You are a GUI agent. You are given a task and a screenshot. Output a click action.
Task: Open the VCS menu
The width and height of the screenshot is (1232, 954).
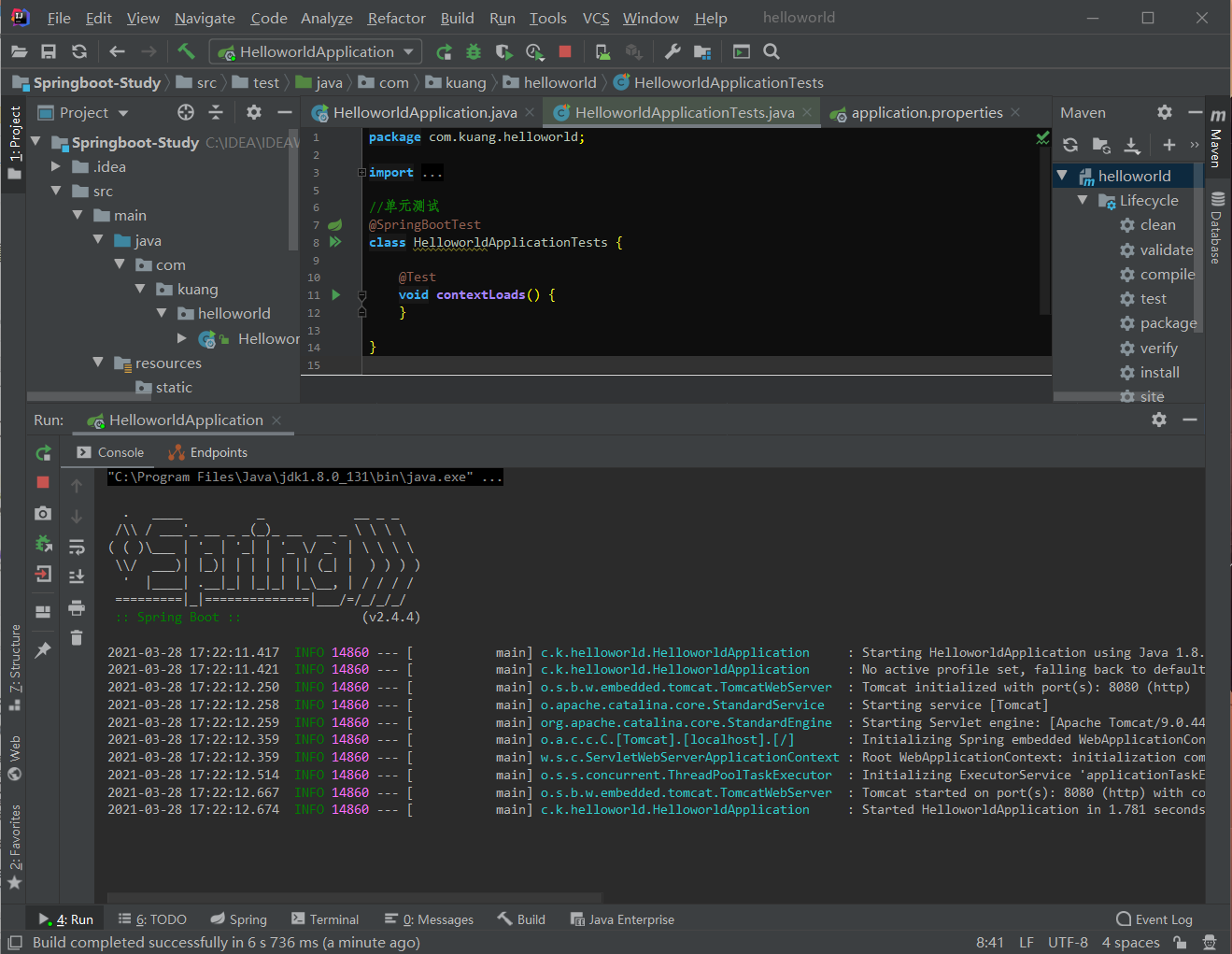[596, 18]
